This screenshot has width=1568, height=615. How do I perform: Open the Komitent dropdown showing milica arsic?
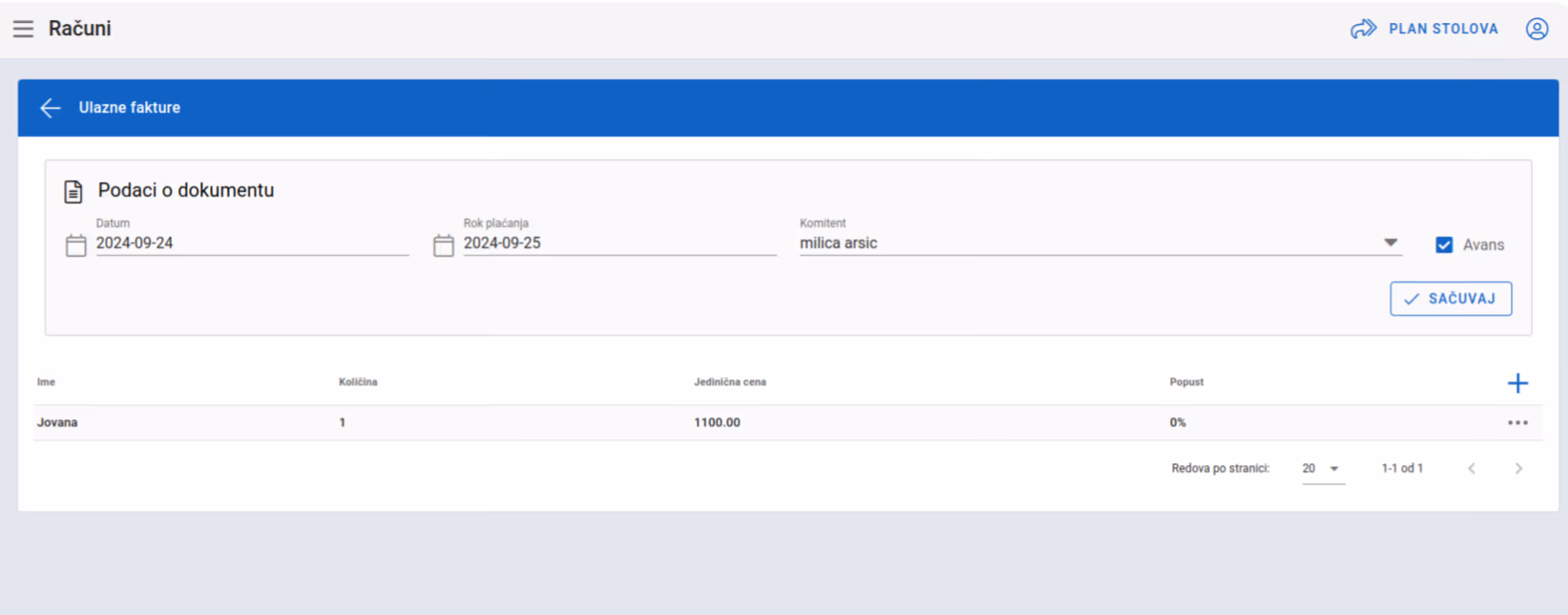[1100, 244]
